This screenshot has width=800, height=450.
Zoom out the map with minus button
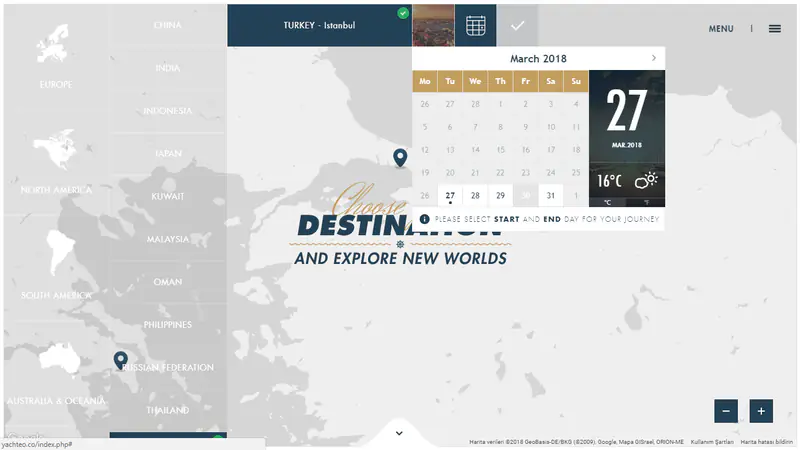point(726,411)
